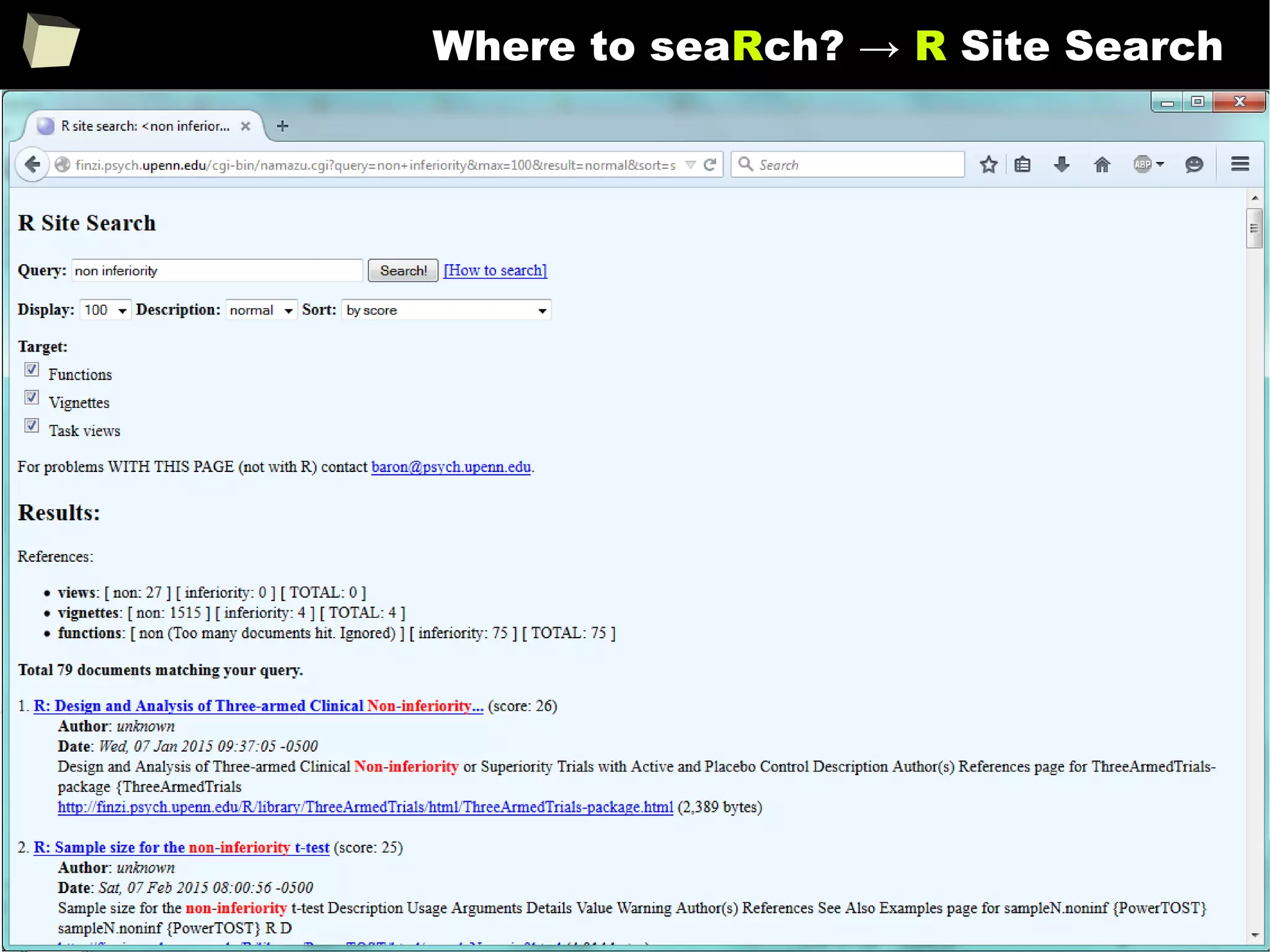
Task: Click the address bar URL
Action: tap(375, 165)
